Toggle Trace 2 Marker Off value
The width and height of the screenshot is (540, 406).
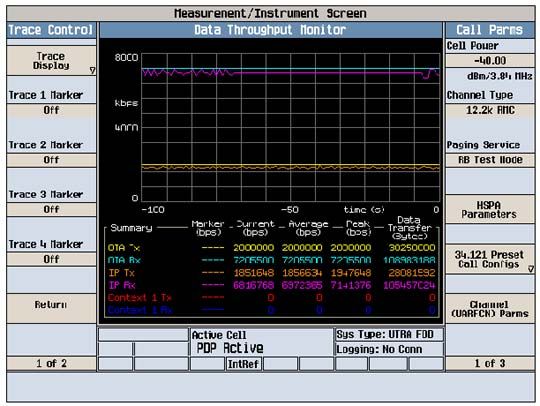(x=51, y=160)
